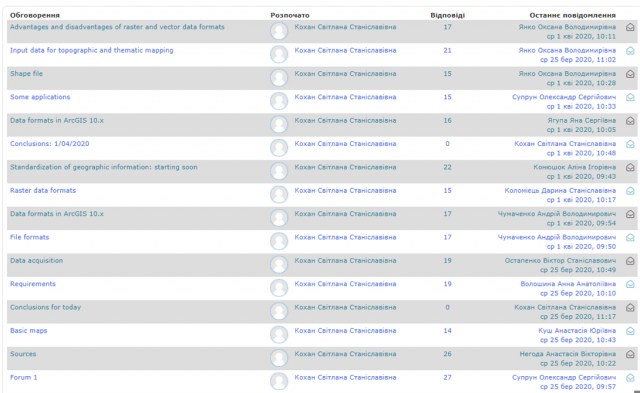This screenshot has width=640, height=393.
Task: Open the Shape file discussion
Action: [26, 73]
